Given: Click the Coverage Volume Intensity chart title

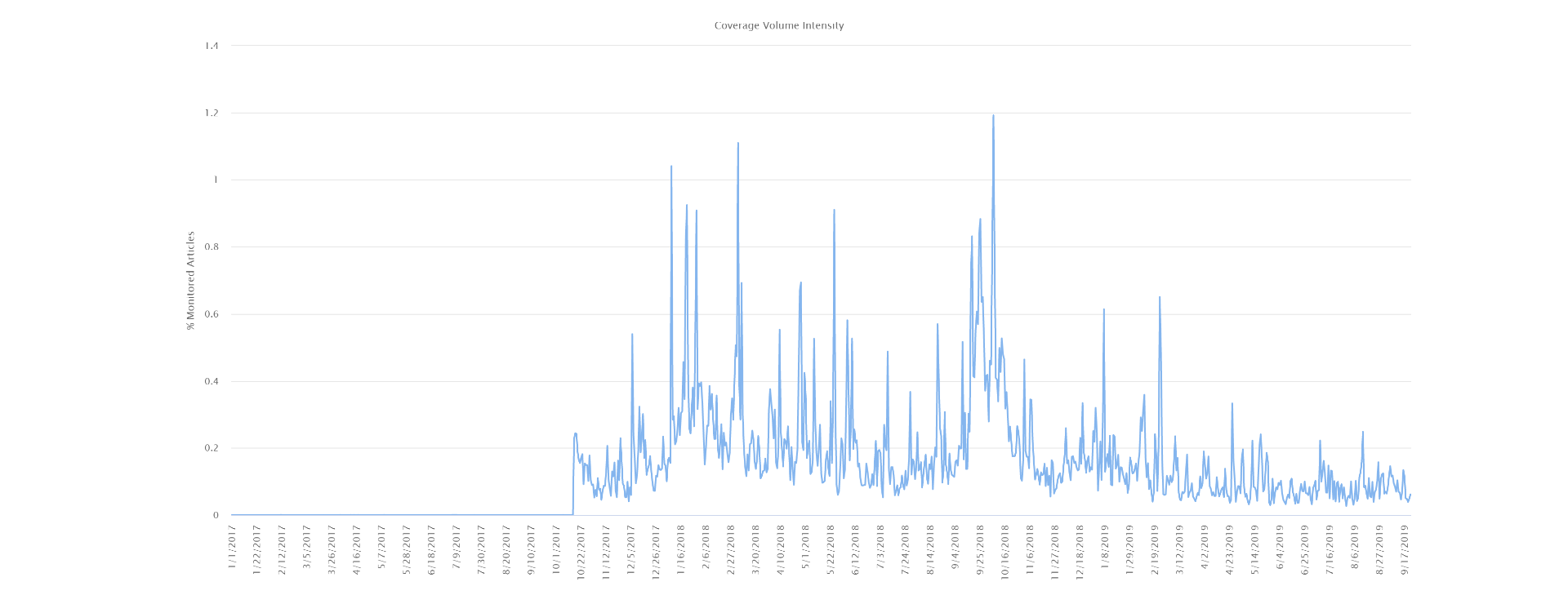Looking at the screenshot, I should click(779, 25).
